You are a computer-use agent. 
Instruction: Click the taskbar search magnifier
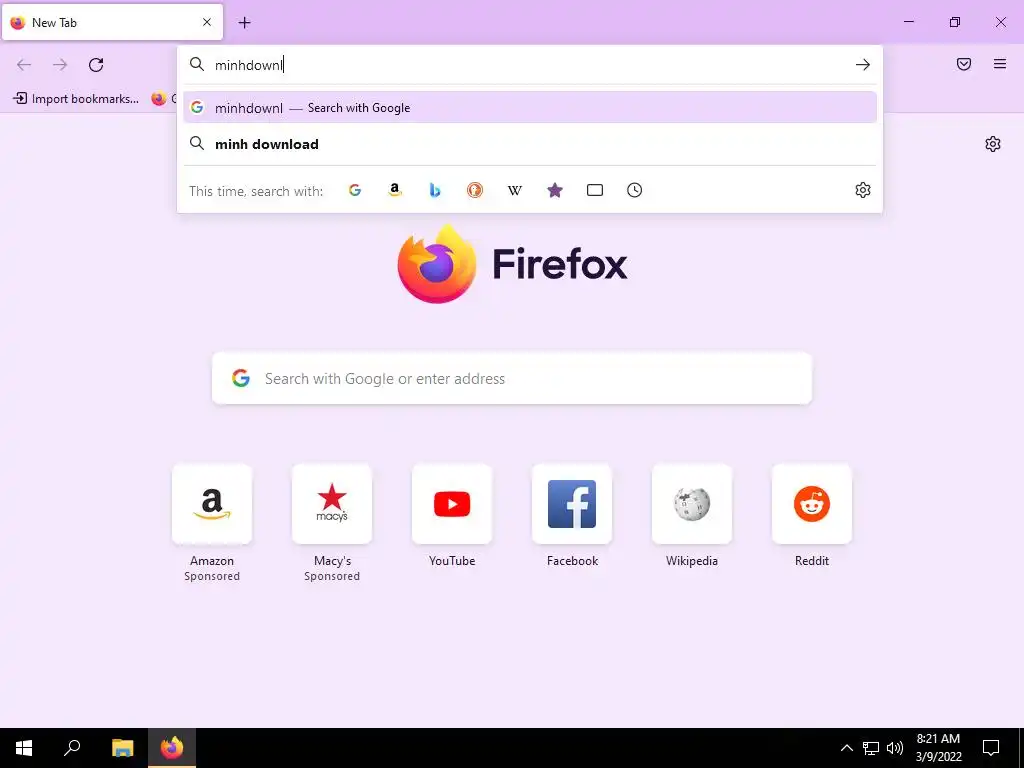point(72,748)
